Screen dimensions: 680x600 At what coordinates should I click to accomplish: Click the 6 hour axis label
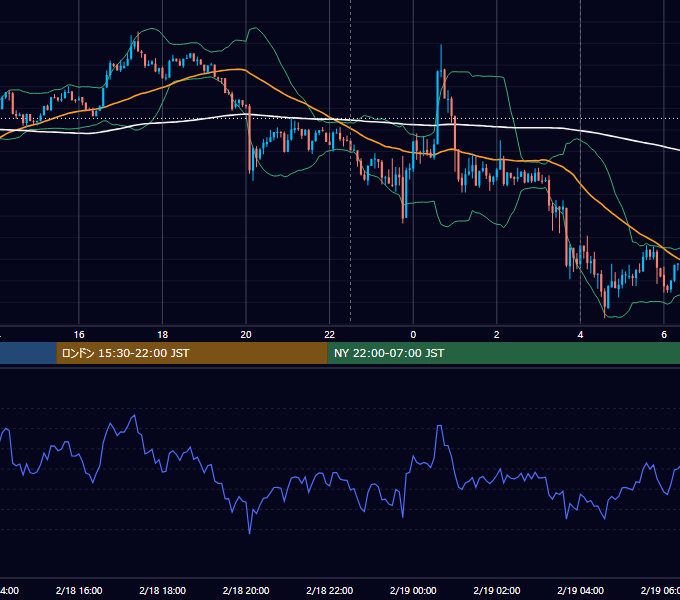click(664, 335)
